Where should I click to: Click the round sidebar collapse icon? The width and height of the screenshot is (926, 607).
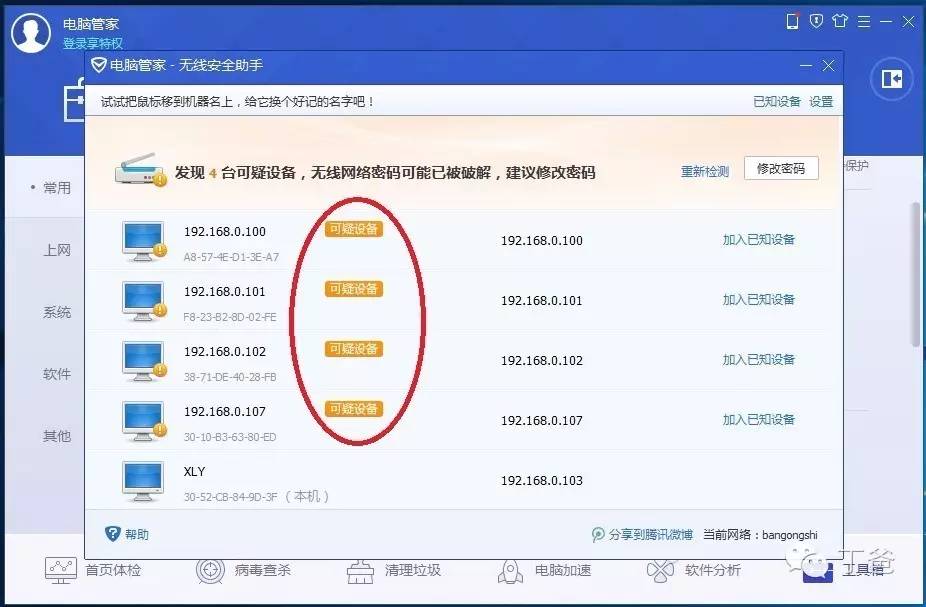coord(892,79)
